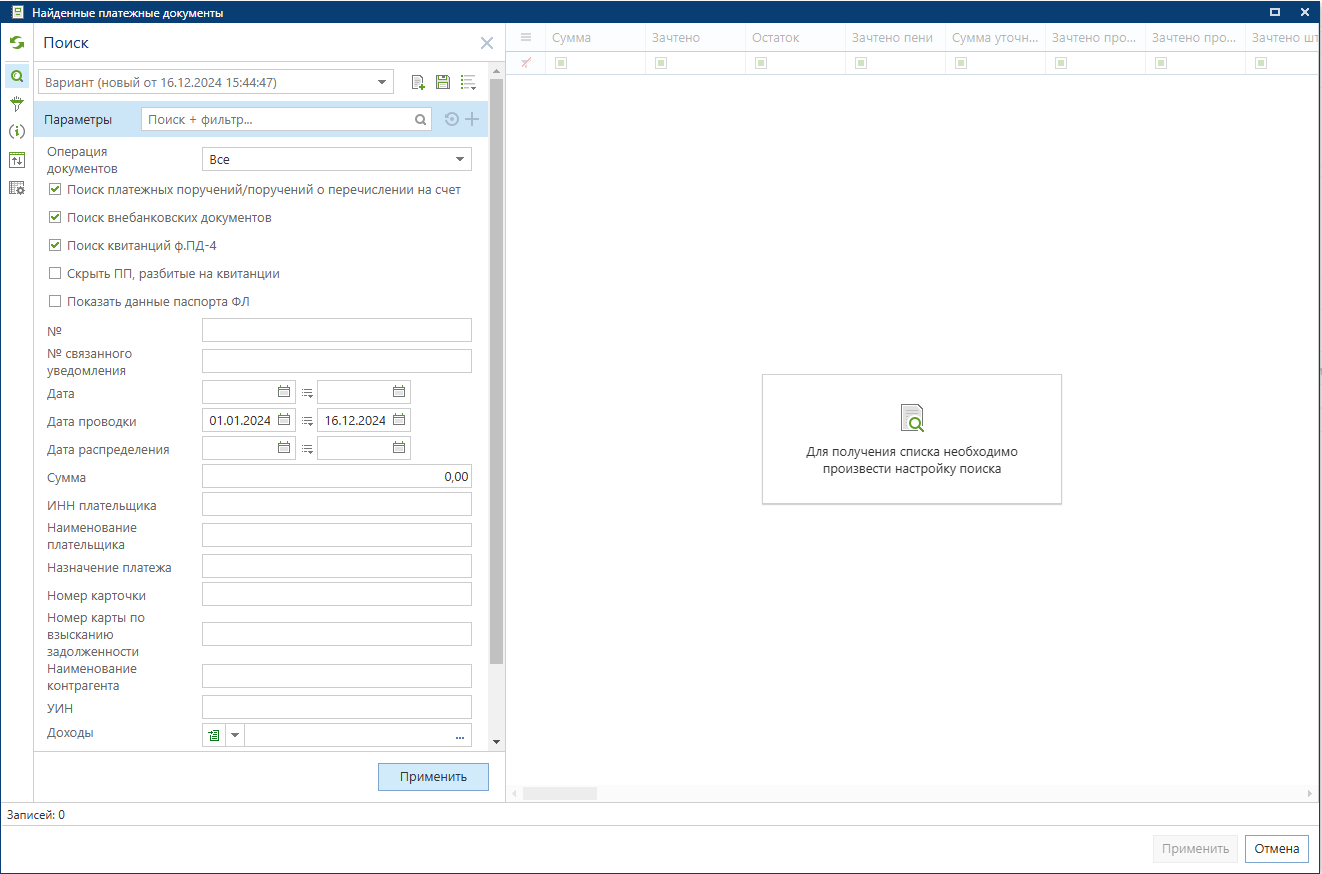The image size is (1322, 874).
Task: Open the calendar for the Дата распределения start field
Action: click(x=284, y=448)
